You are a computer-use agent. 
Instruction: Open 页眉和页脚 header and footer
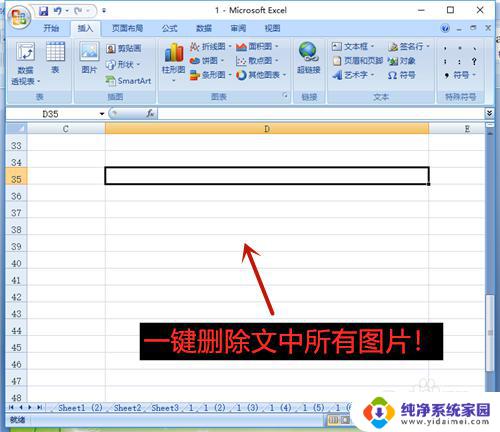pyautogui.click(x=357, y=61)
